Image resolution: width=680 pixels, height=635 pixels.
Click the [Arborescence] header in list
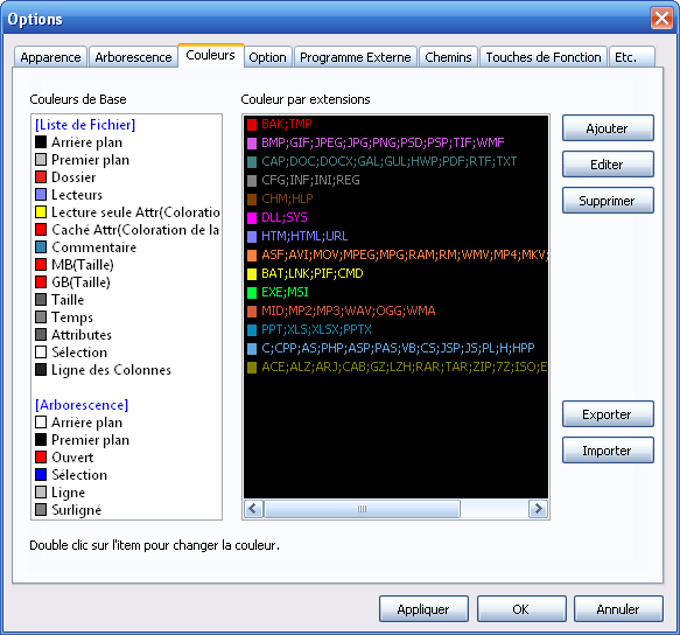tap(82, 405)
